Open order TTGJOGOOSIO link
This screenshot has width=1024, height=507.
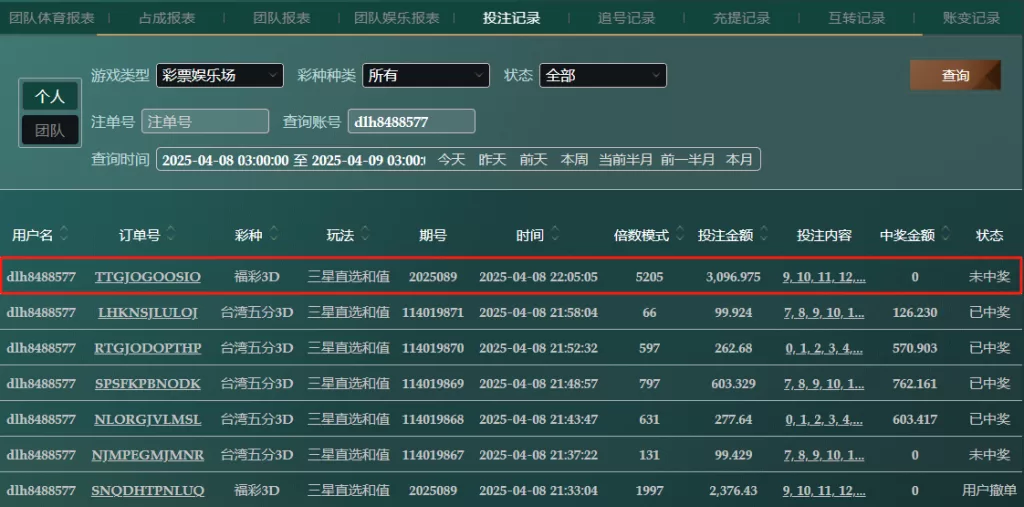147,276
